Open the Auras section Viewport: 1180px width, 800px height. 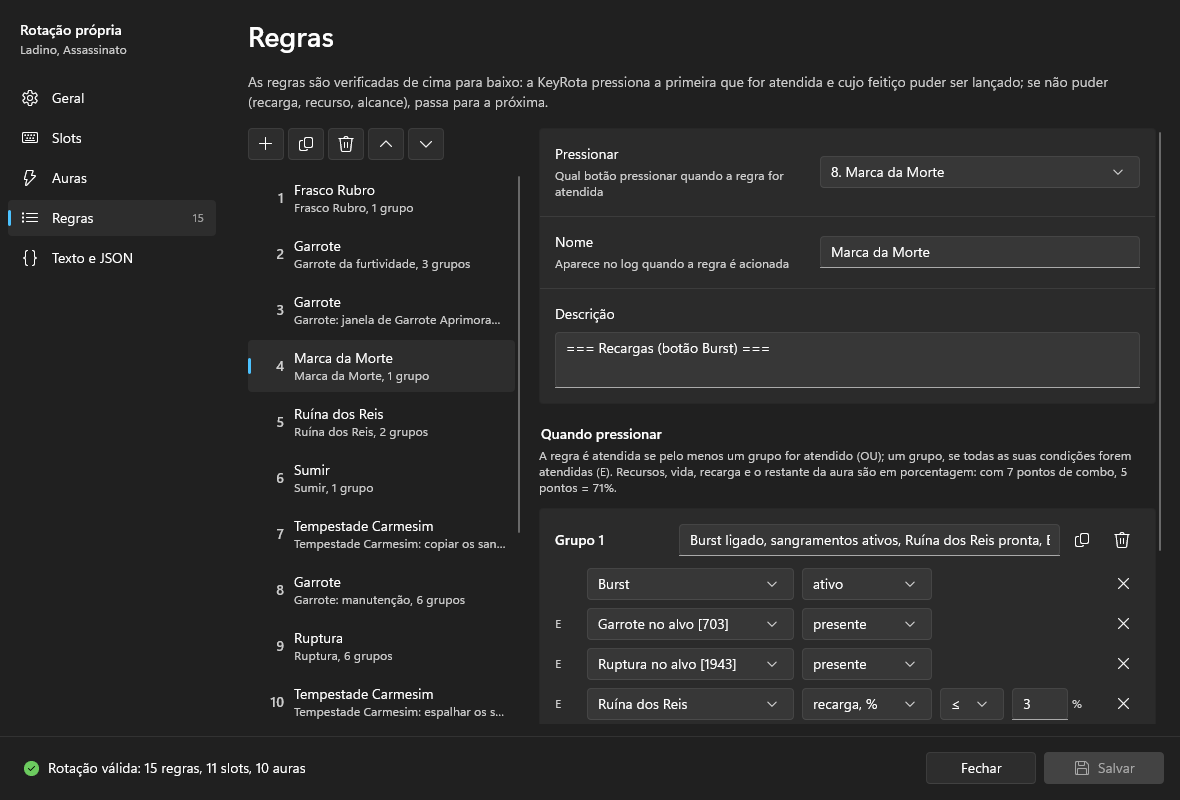tap(112, 178)
